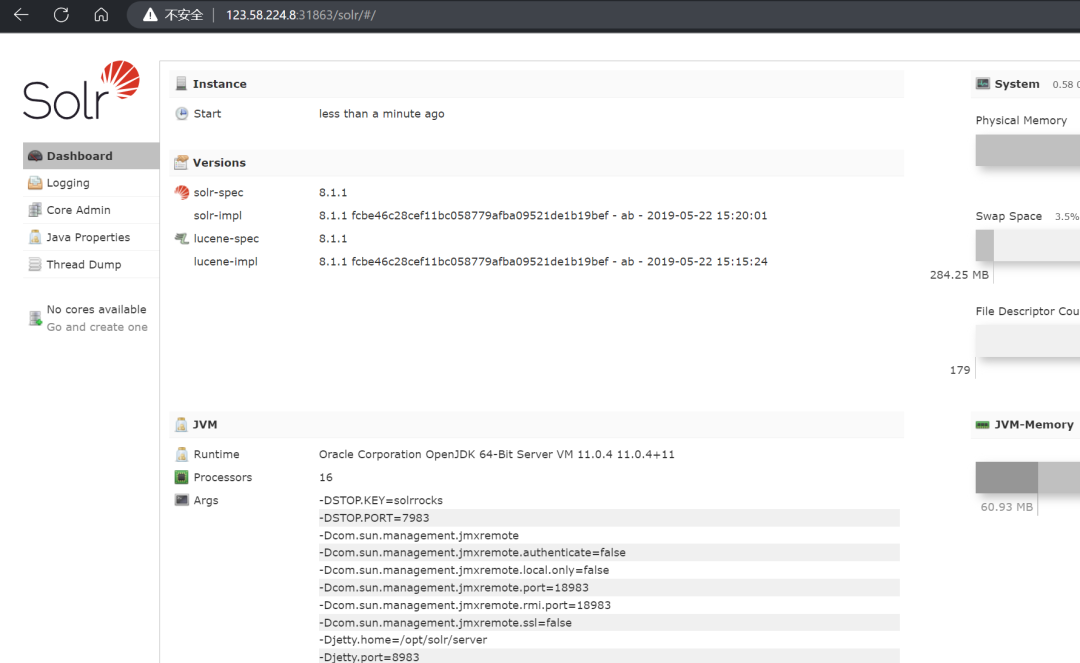Click the File Descriptor Count bar

(x=1028, y=341)
